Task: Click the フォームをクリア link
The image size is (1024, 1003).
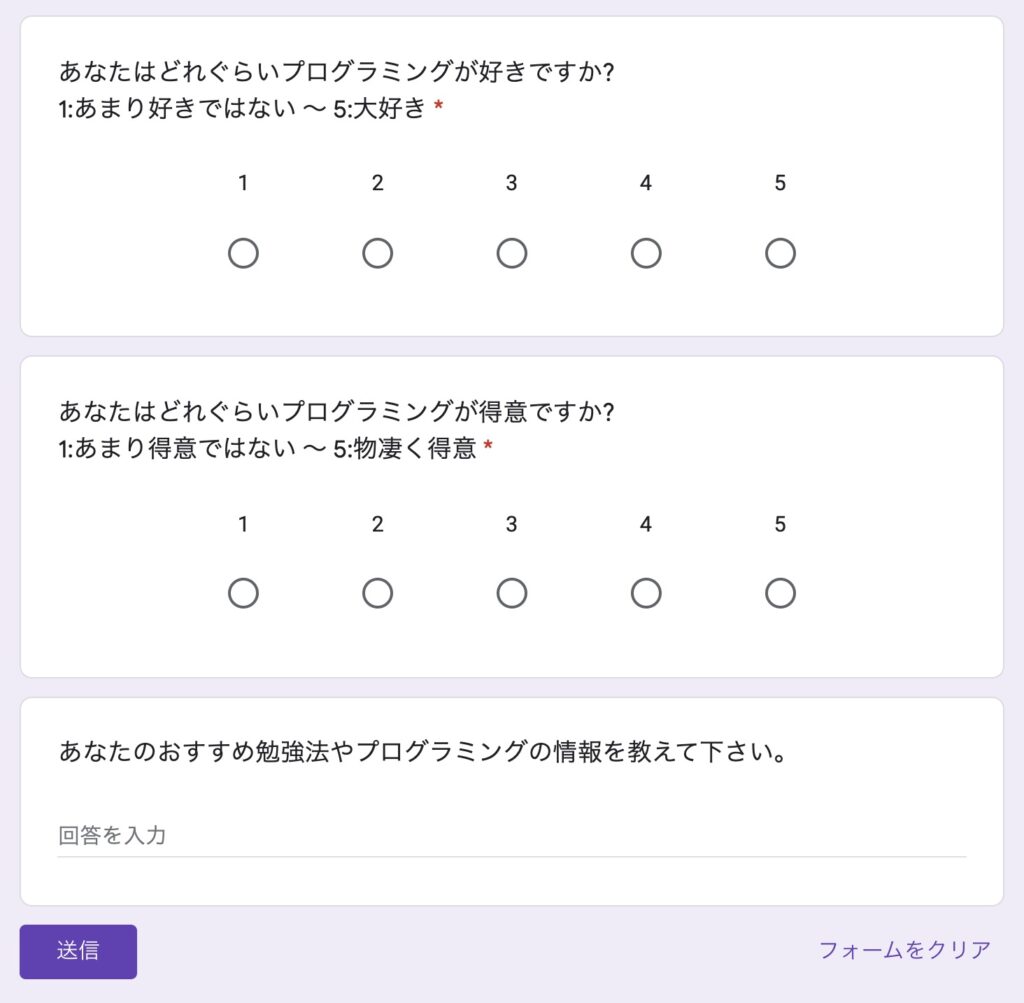Action: coord(904,950)
